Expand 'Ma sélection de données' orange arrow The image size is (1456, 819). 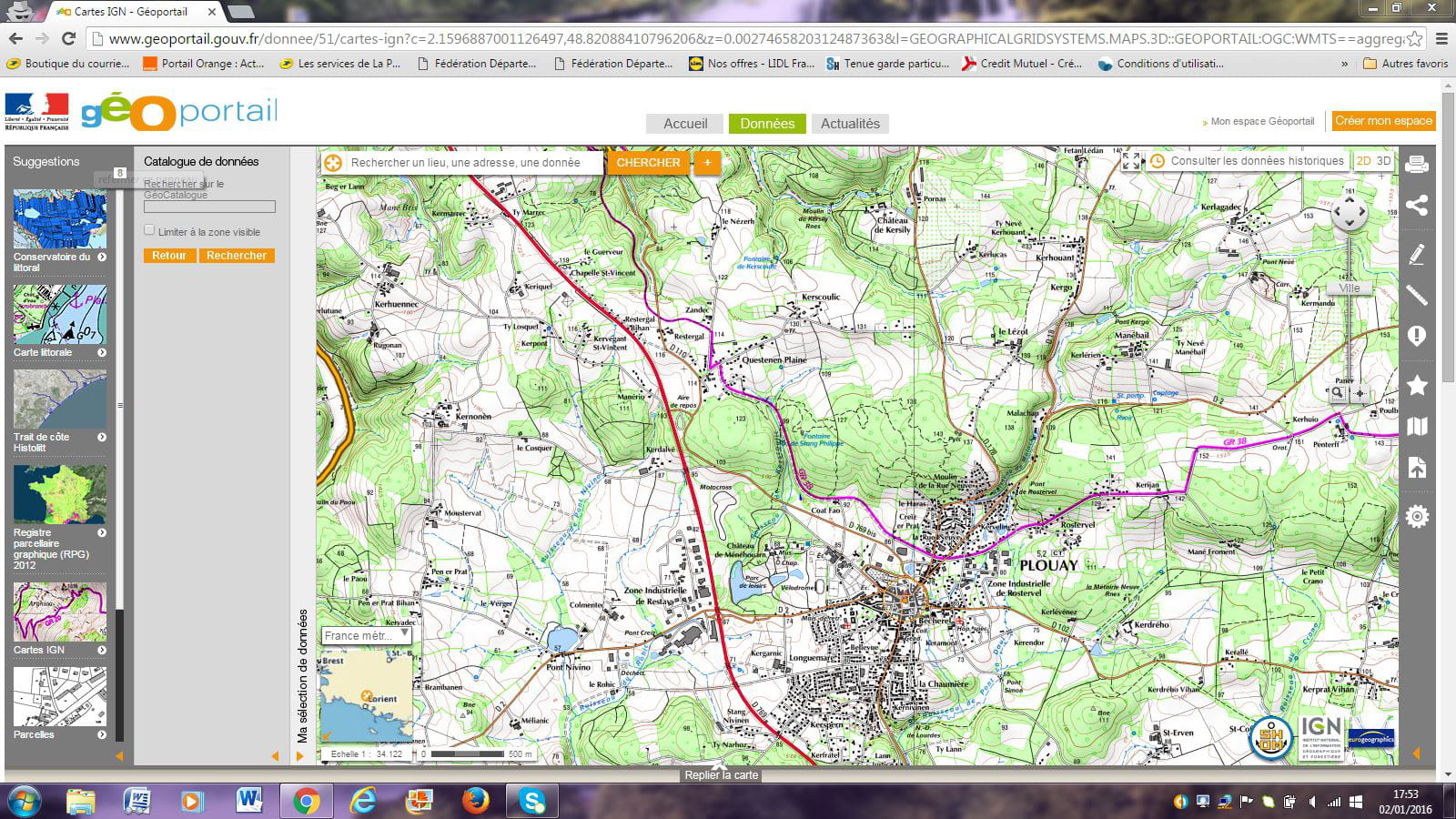click(x=299, y=755)
